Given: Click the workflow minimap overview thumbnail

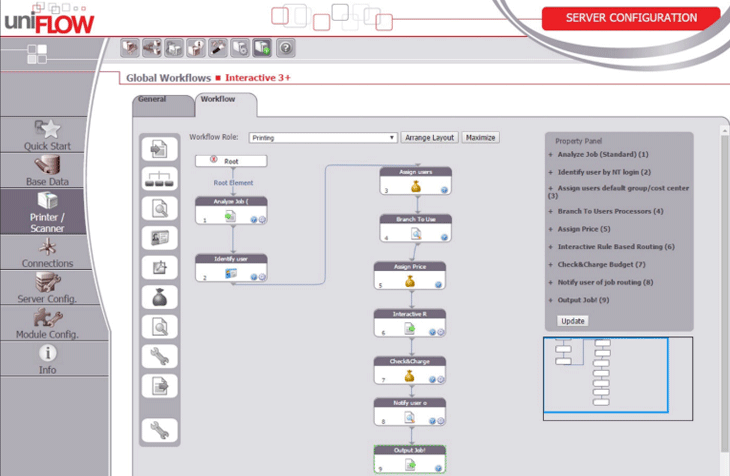Looking at the screenshot, I should 605,375.
